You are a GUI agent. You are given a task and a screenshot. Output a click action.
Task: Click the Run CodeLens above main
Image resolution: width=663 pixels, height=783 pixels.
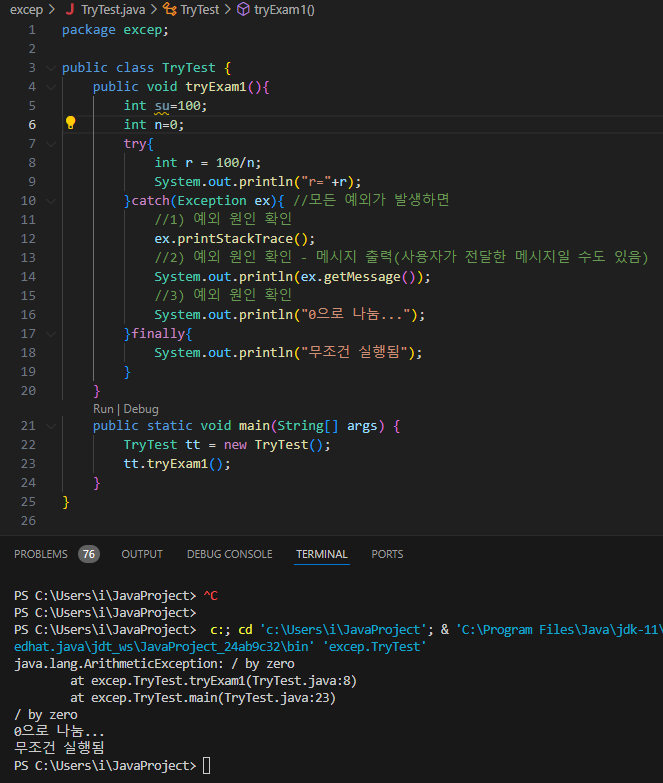point(103,409)
